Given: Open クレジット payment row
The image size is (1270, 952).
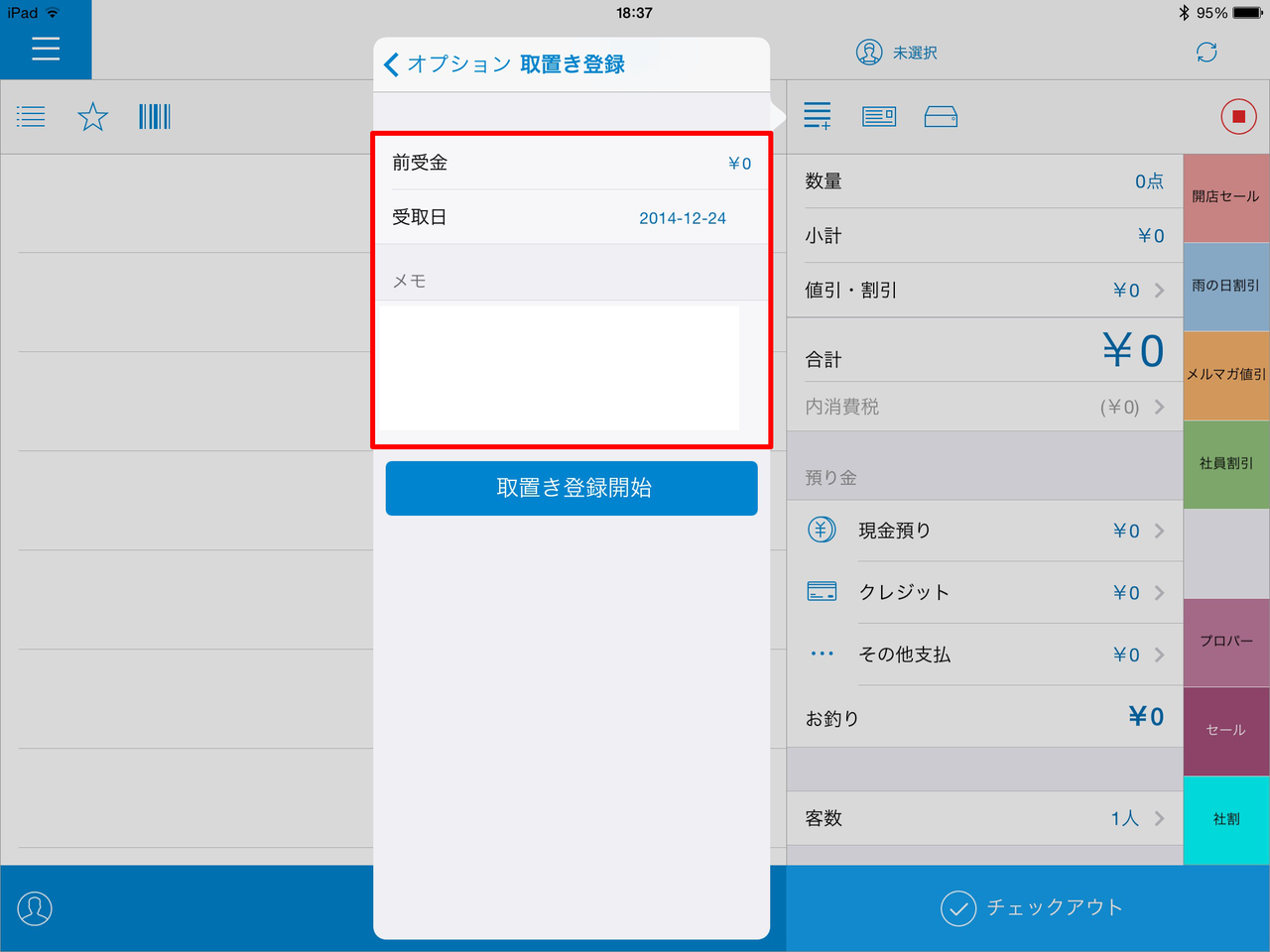Looking at the screenshot, I should tap(985, 592).
